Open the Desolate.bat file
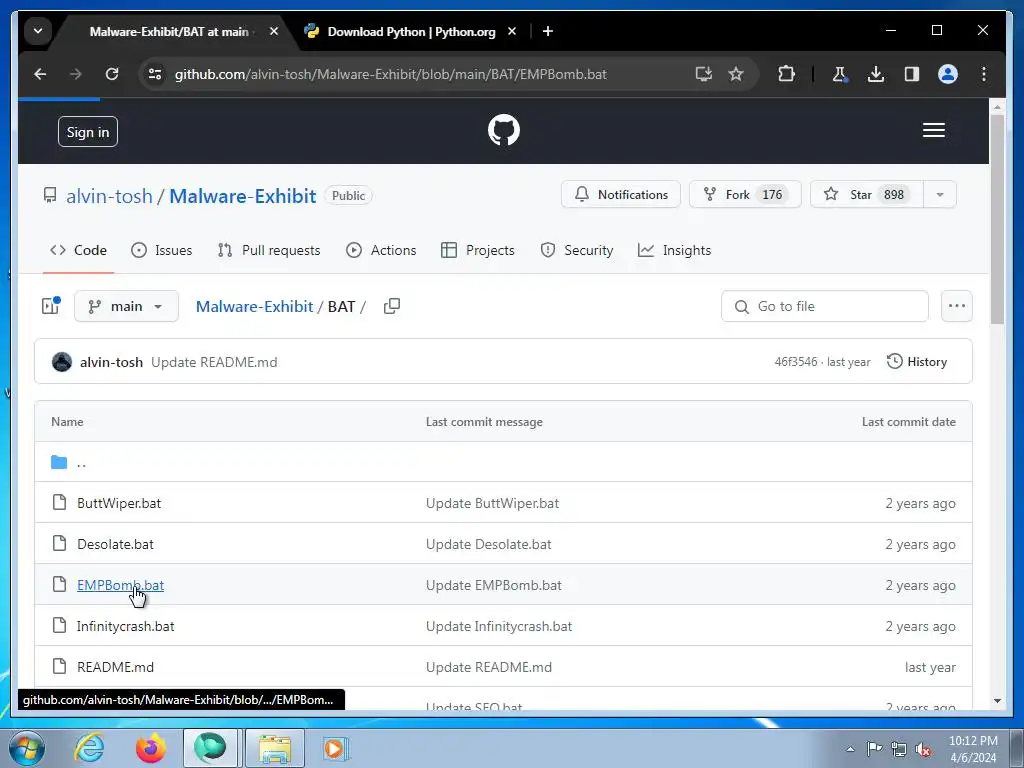The height and width of the screenshot is (768, 1024). click(x=116, y=544)
